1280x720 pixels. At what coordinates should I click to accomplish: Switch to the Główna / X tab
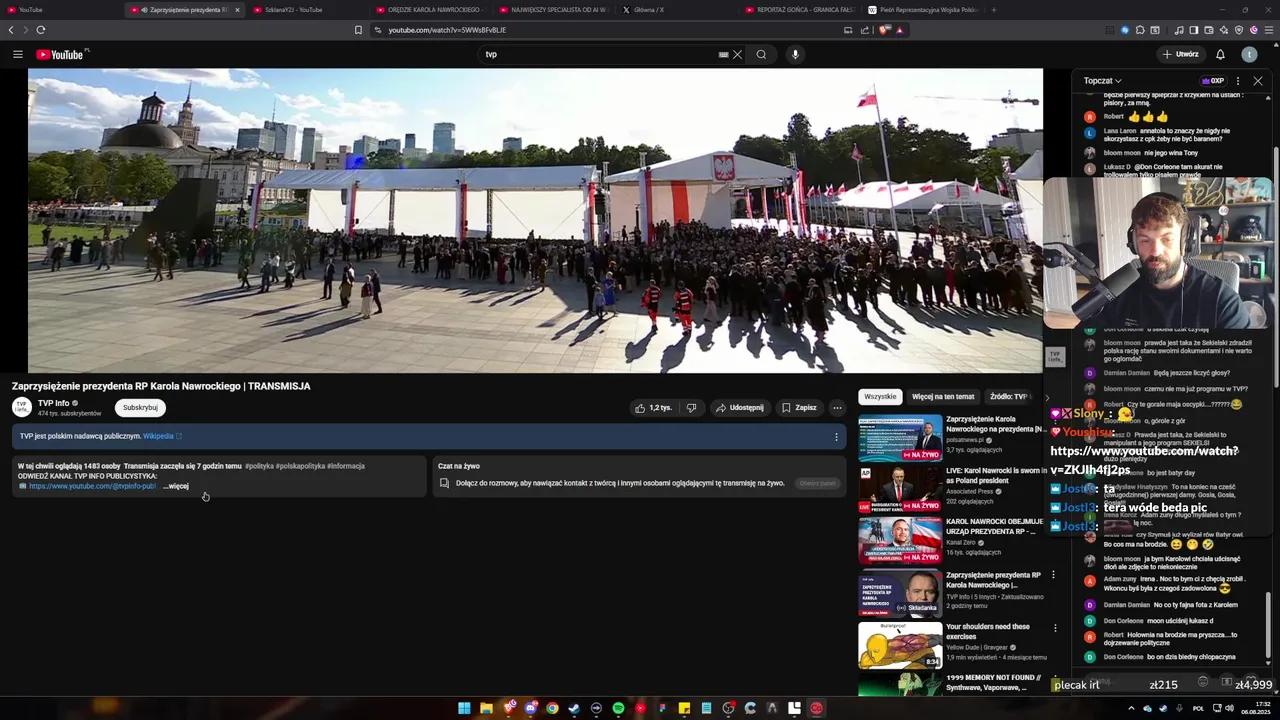click(649, 9)
